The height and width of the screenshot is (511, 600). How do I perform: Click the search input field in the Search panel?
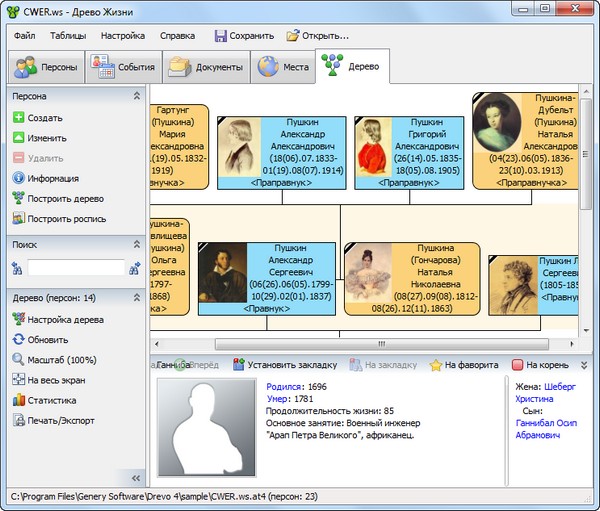(x=76, y=268)
